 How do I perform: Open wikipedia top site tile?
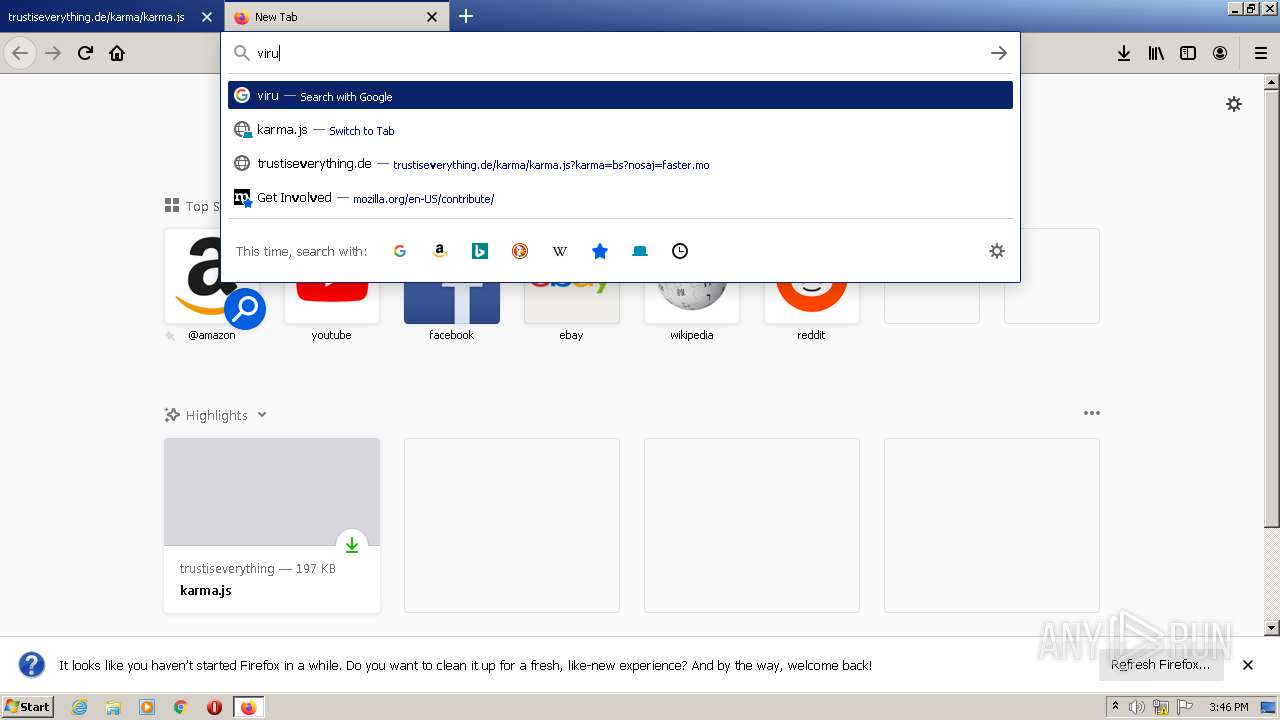click(692, 285)
